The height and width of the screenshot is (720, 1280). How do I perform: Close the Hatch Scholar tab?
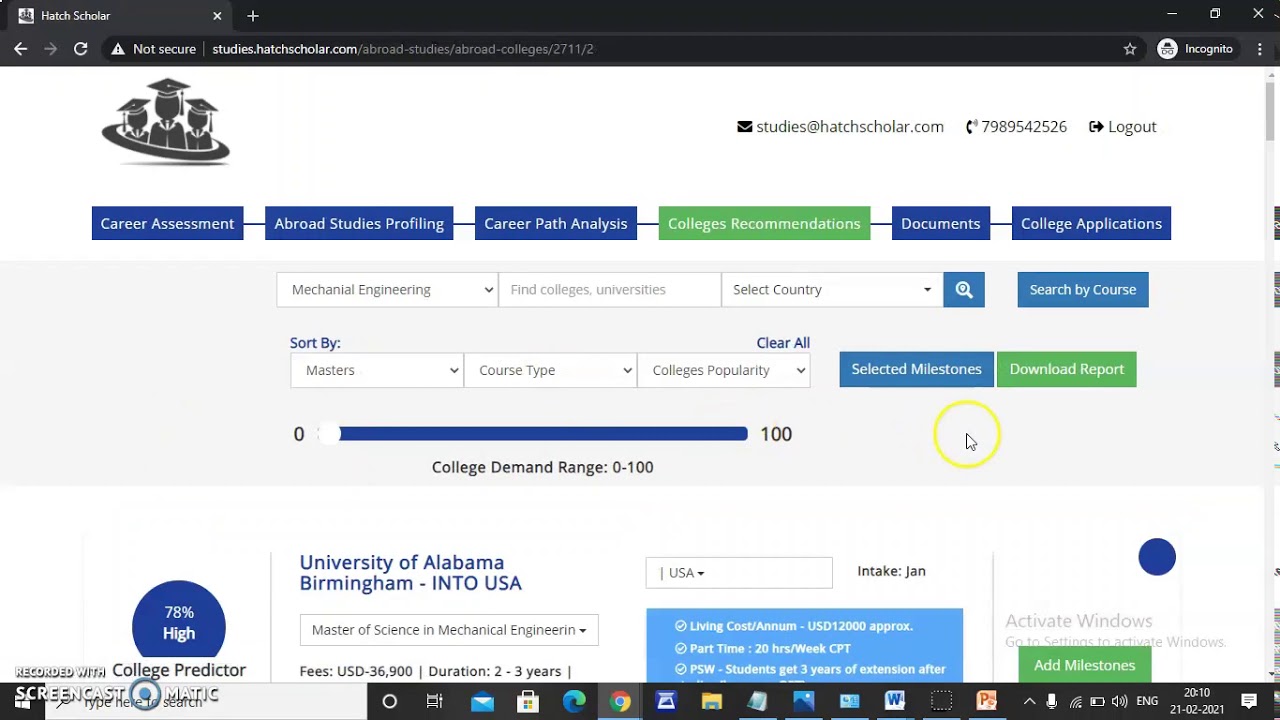coord(217,15)
